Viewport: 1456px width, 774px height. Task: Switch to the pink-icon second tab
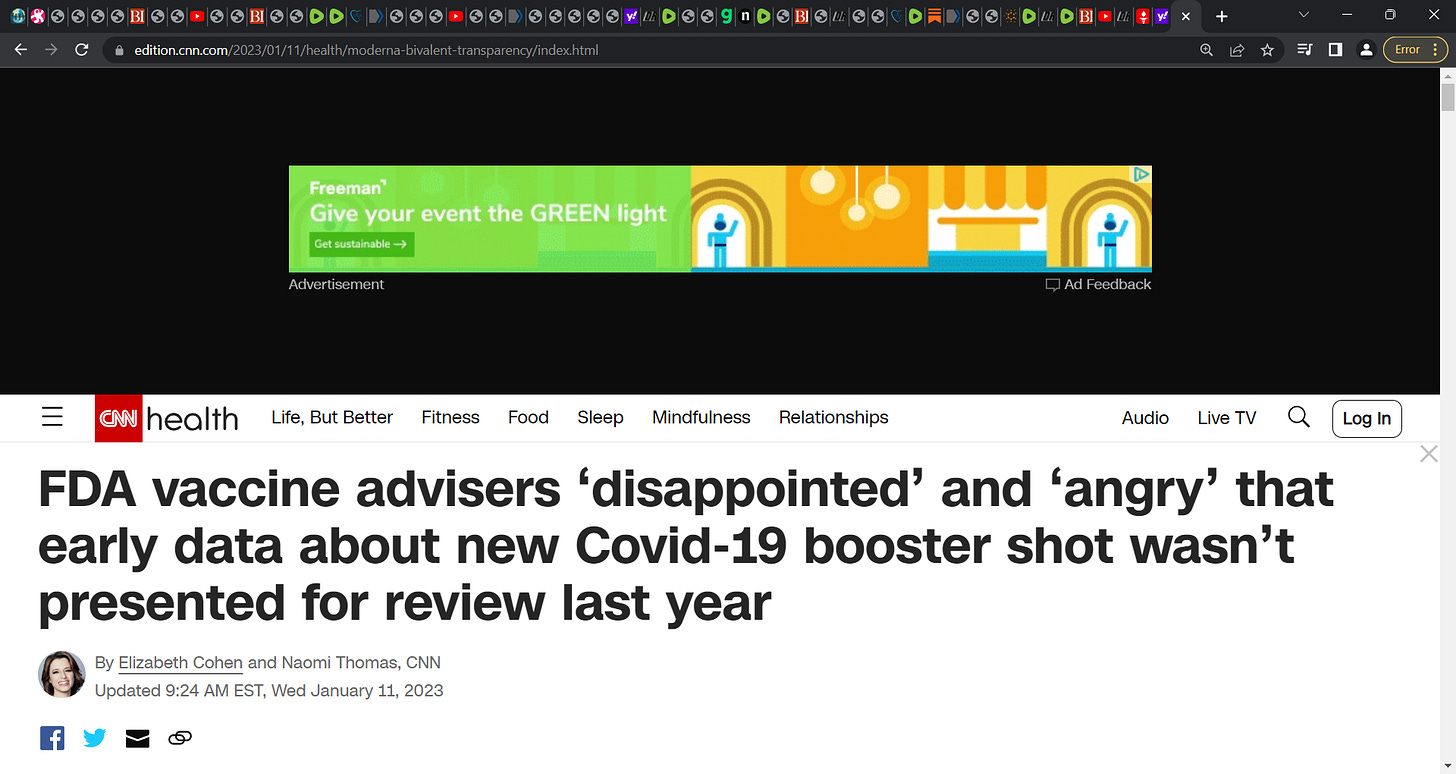pos(37,16)
